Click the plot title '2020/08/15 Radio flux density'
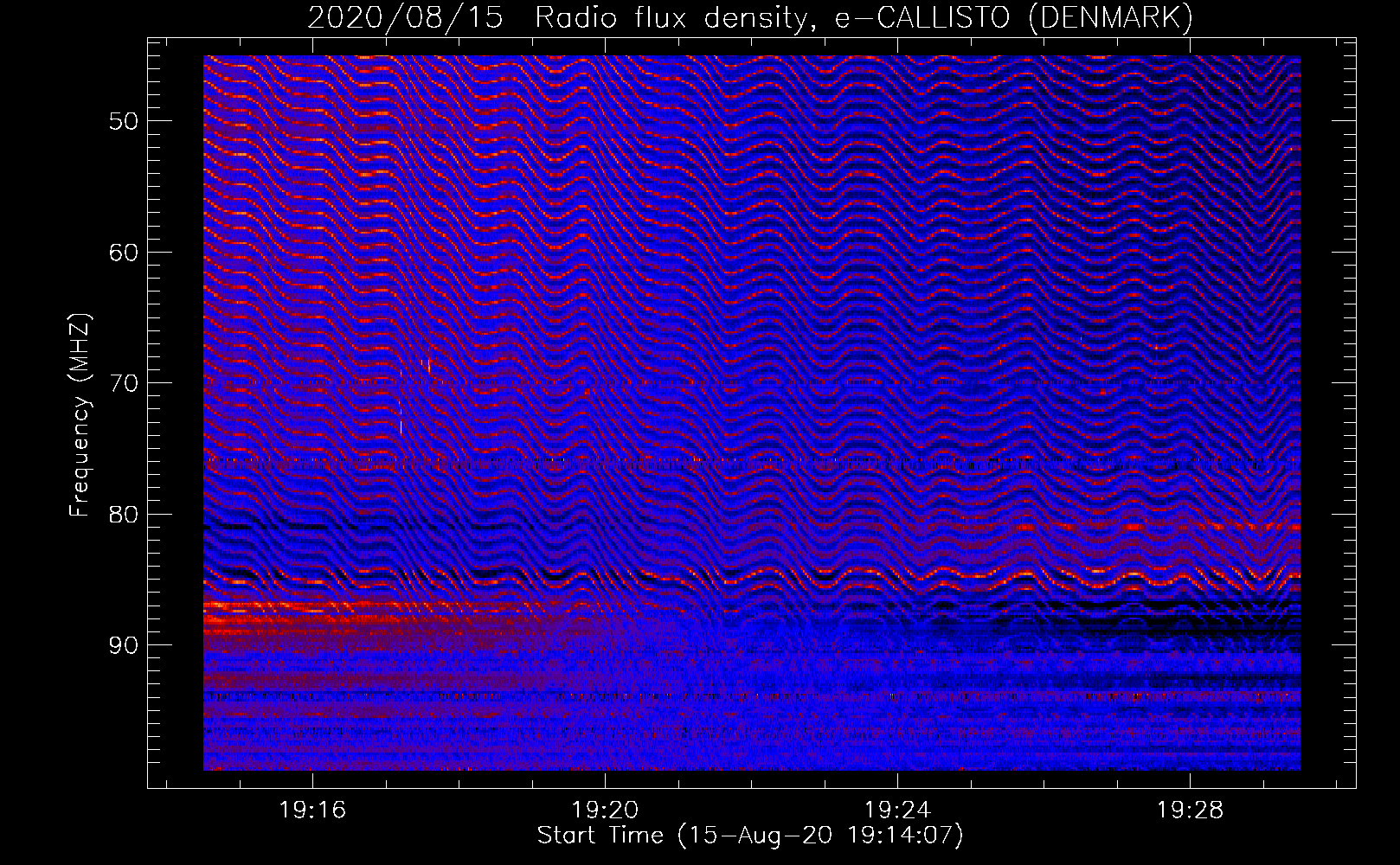Screen dimensions: 1400x865 pyautogui.click(x=559, y=18)
